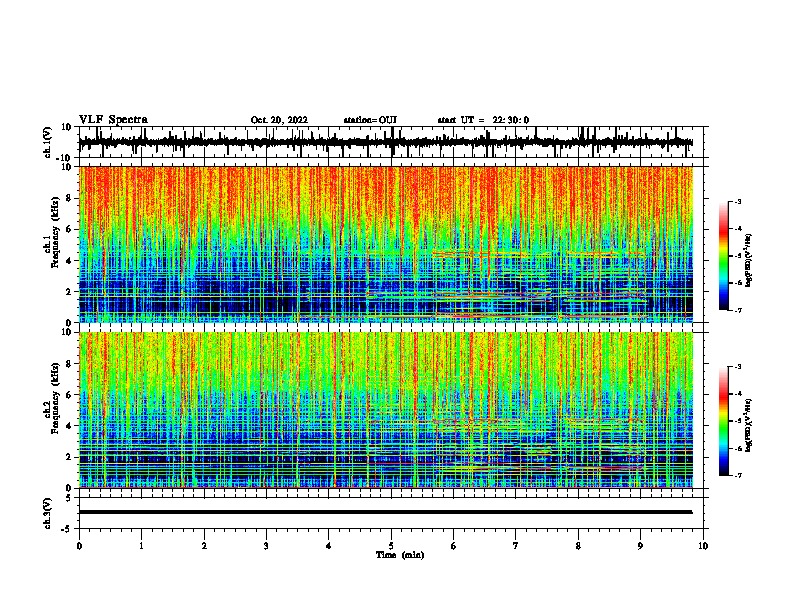Viewport: 792px width, 612px height.
Task: Click the "5" tick on ch.3(V) axis
Action: [69, 498]
